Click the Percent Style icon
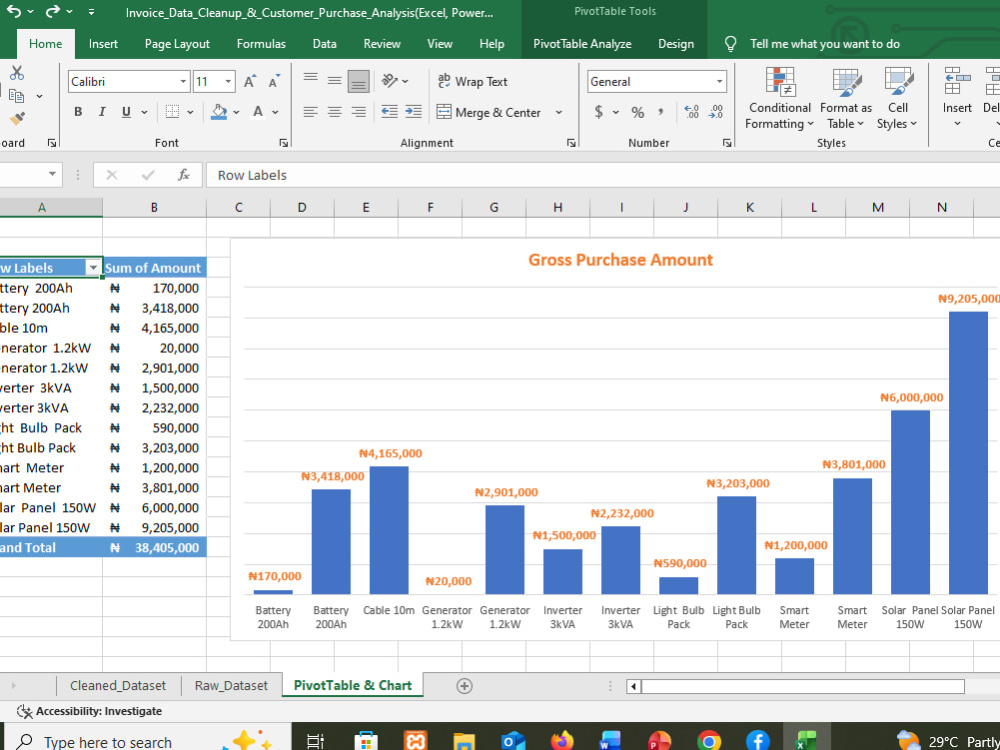The width and height of the screenshot is (1000, 750). pos(637,112)
